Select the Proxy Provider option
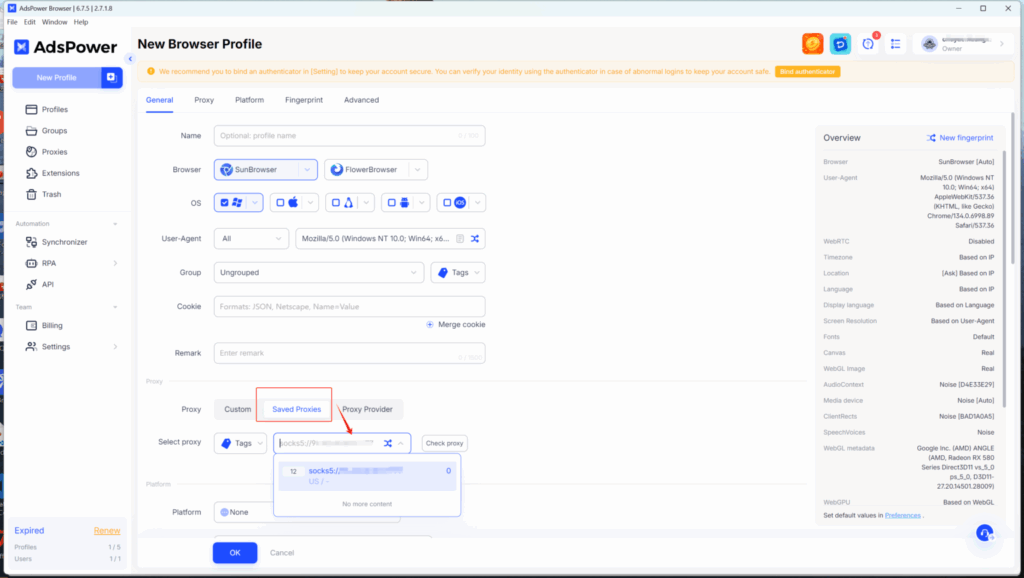The width and height of the screenshot is (1024, 578). point(368,409)
